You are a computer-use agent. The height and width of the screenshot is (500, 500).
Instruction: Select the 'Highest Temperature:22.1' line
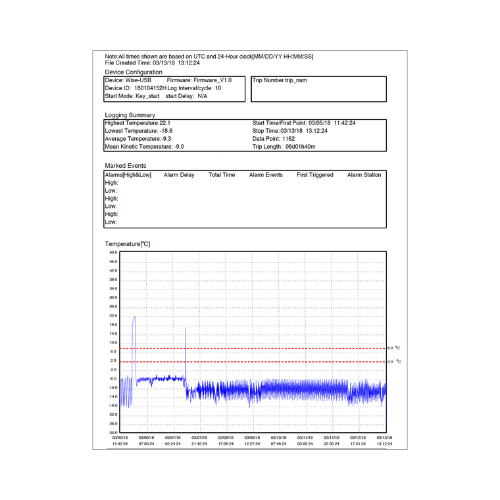[138, 123]
